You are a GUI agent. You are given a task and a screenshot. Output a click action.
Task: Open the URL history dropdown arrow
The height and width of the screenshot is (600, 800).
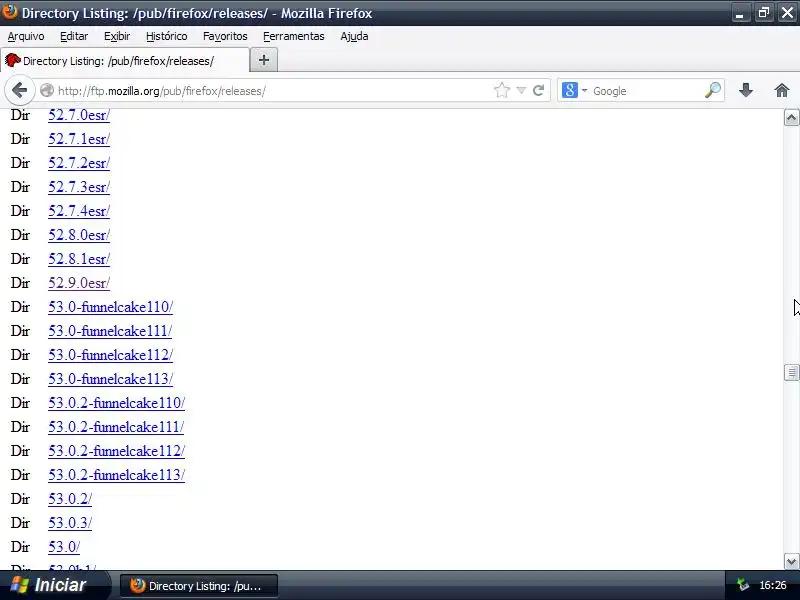pos(521,90)
